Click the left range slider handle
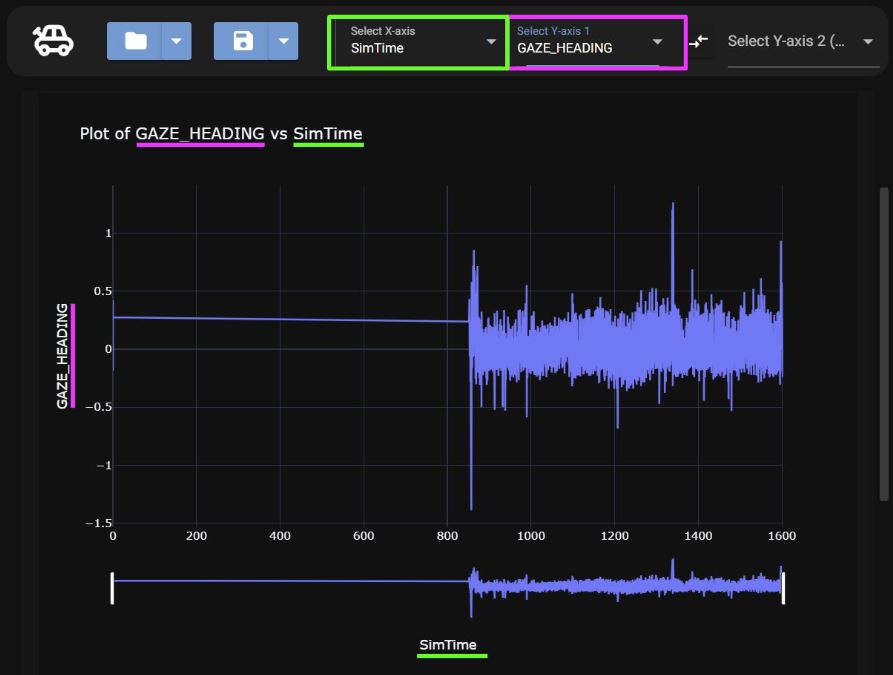The image size is (893, 675). [x=112, y=588]
